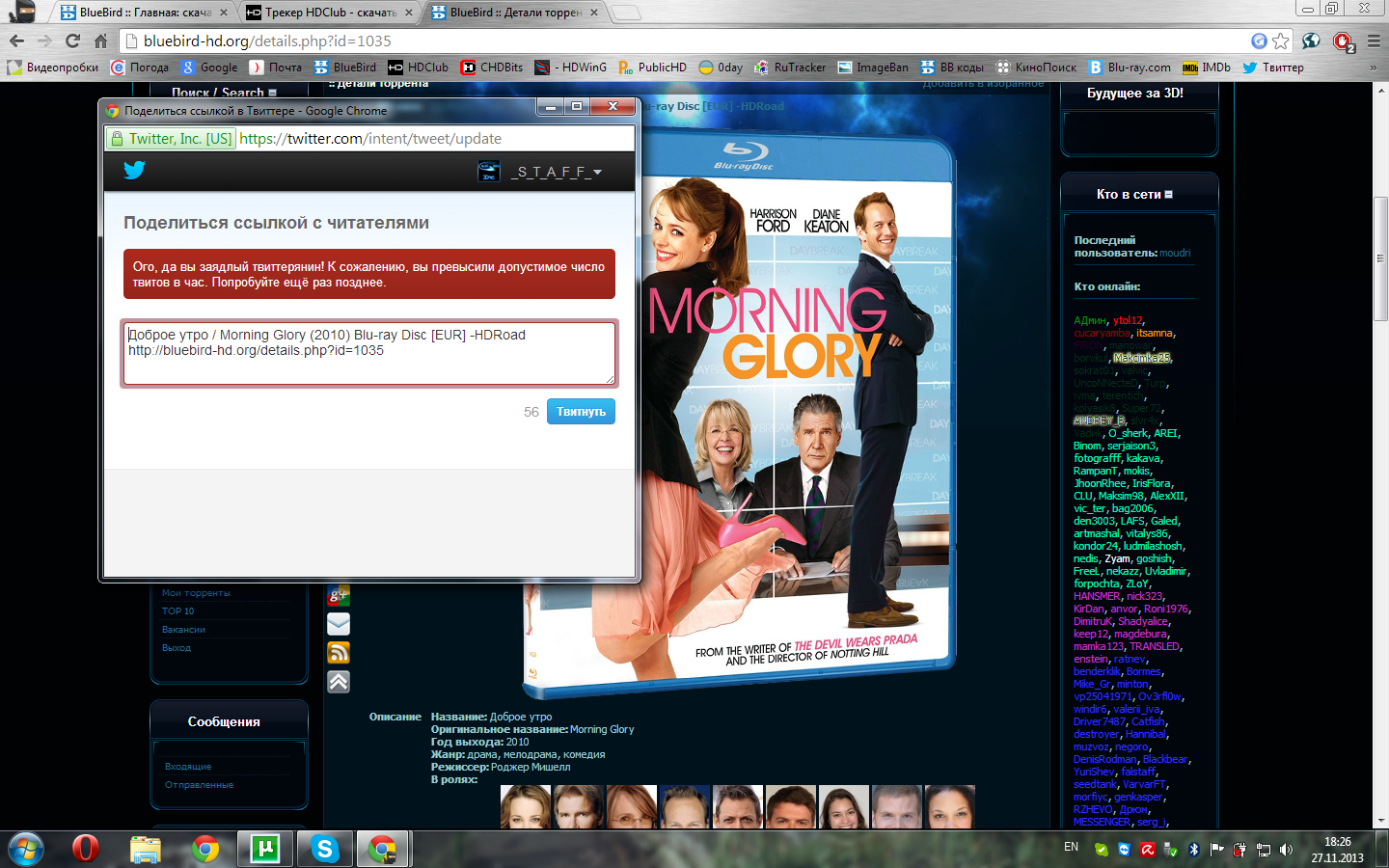Open the Видеопробки bookmark
Screen dimensions: 1389x868
point(53,68)
